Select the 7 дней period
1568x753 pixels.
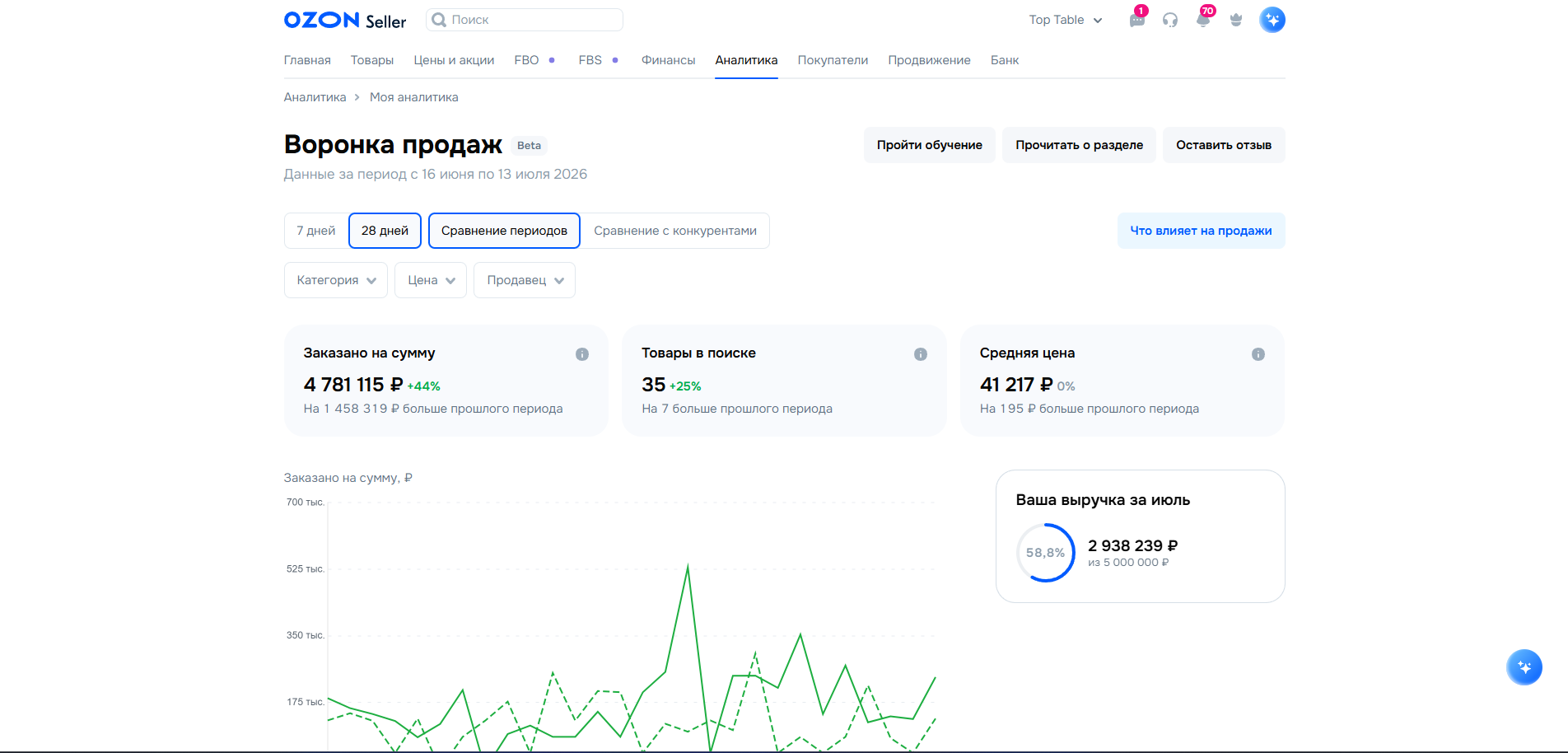(x=316, y=231)
